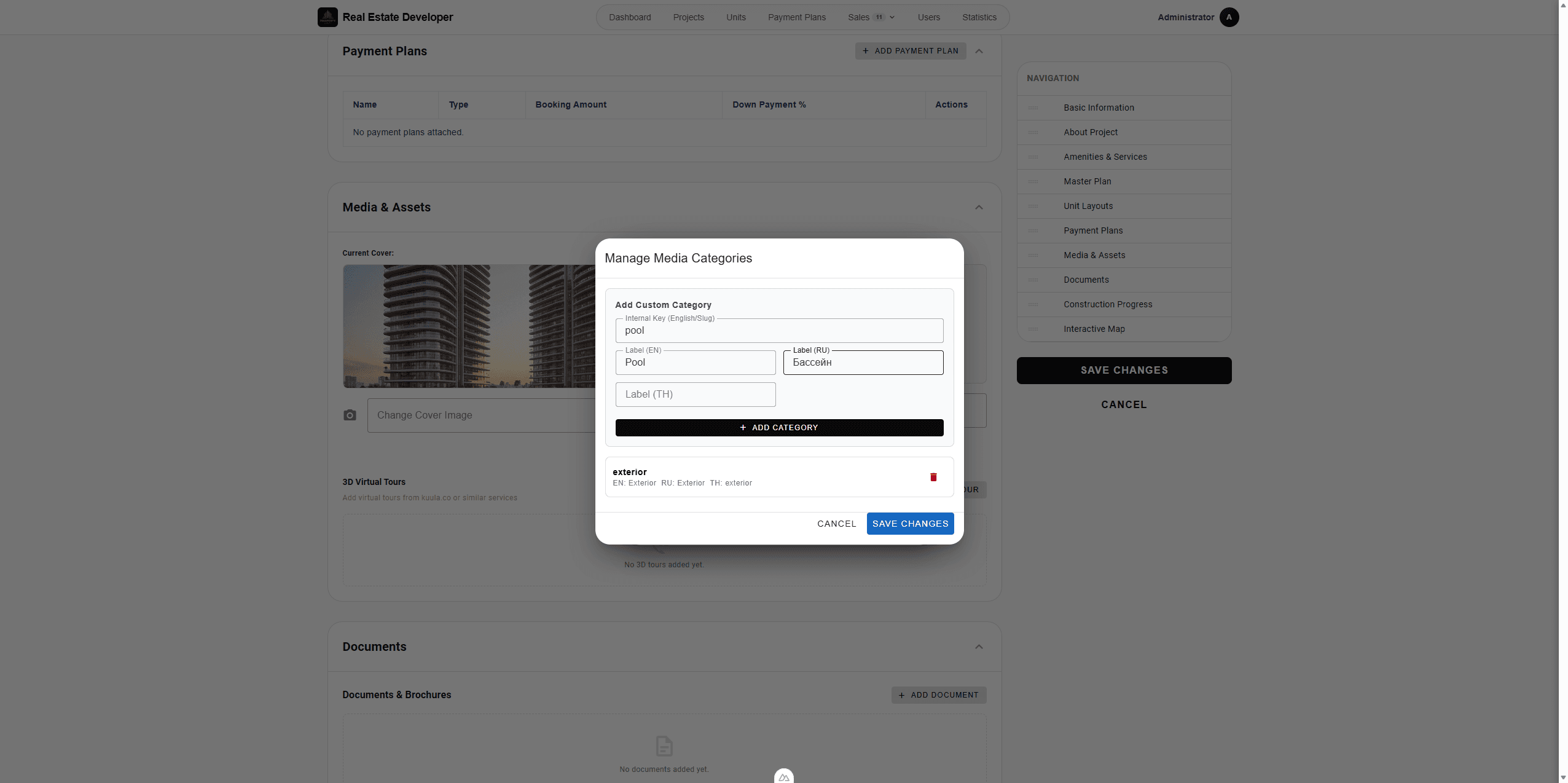
Task: Open the Units menu item
Action: [x=735, y=17]
